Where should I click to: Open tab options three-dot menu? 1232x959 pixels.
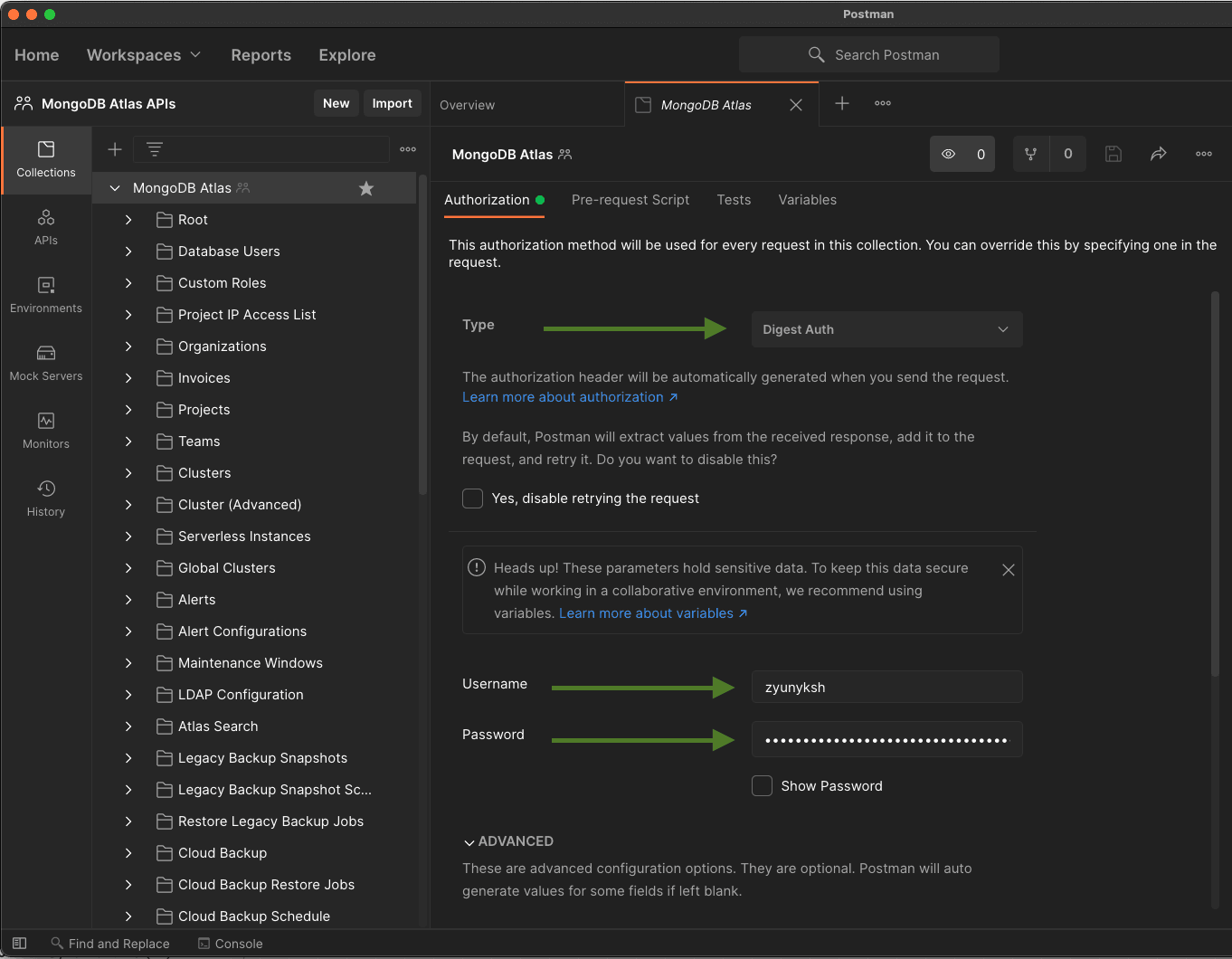click(883, 103)
